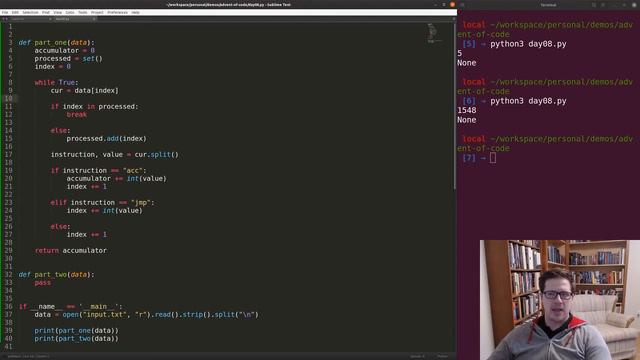Image resolution: width=640 pixels, height=360 pixels.
Task: Open the Tools menu
Action: pyautogui.click(x=82, y=12)
